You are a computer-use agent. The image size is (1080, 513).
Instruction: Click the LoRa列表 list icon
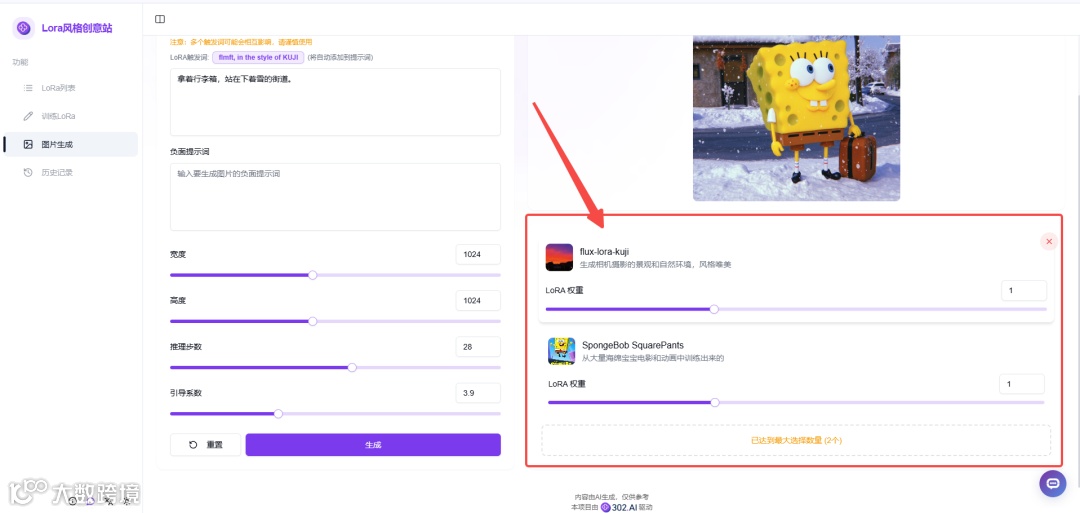(28, 88)
